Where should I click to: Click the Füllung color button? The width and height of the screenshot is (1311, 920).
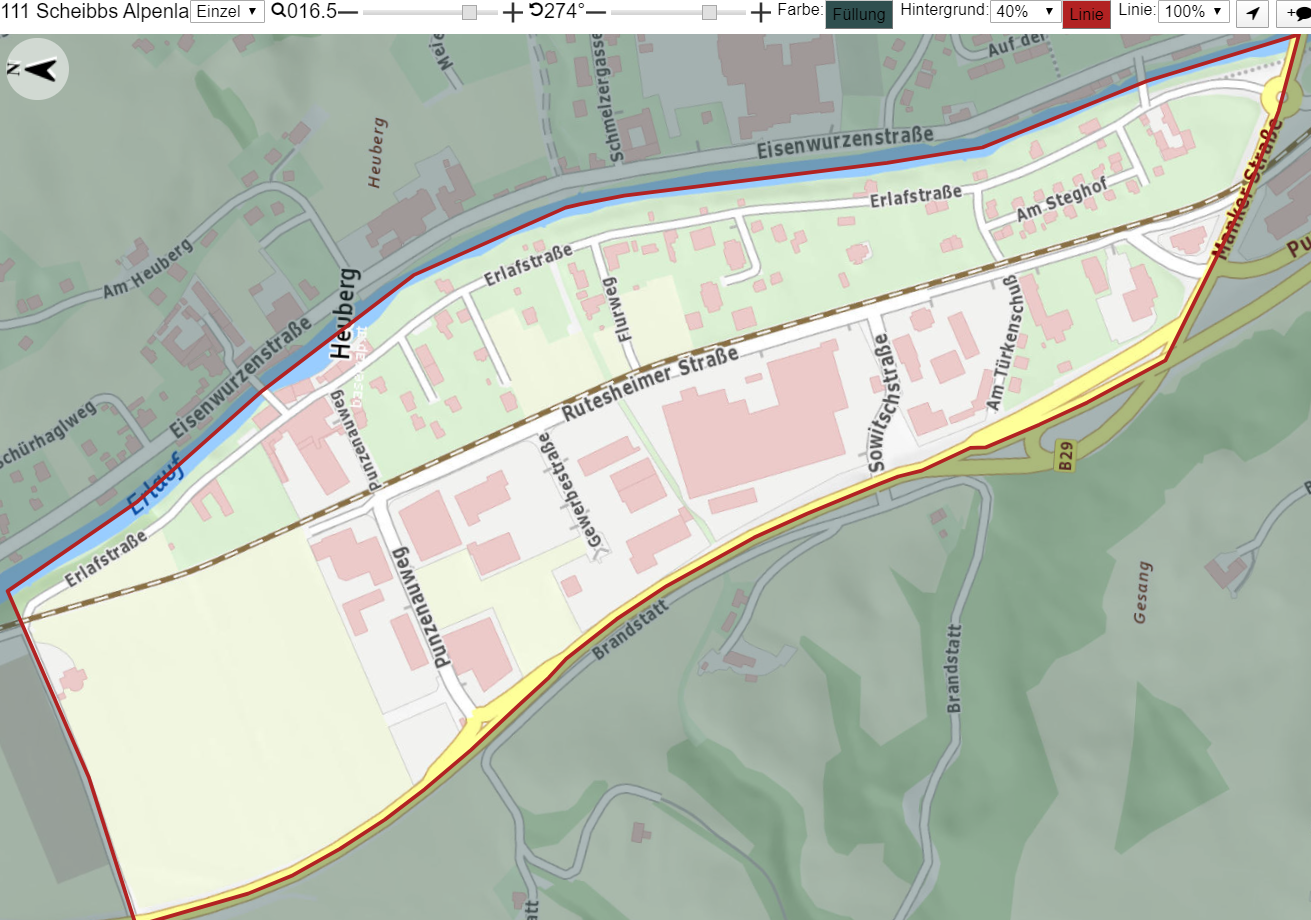pyautogui.click(x=858, y=14)
